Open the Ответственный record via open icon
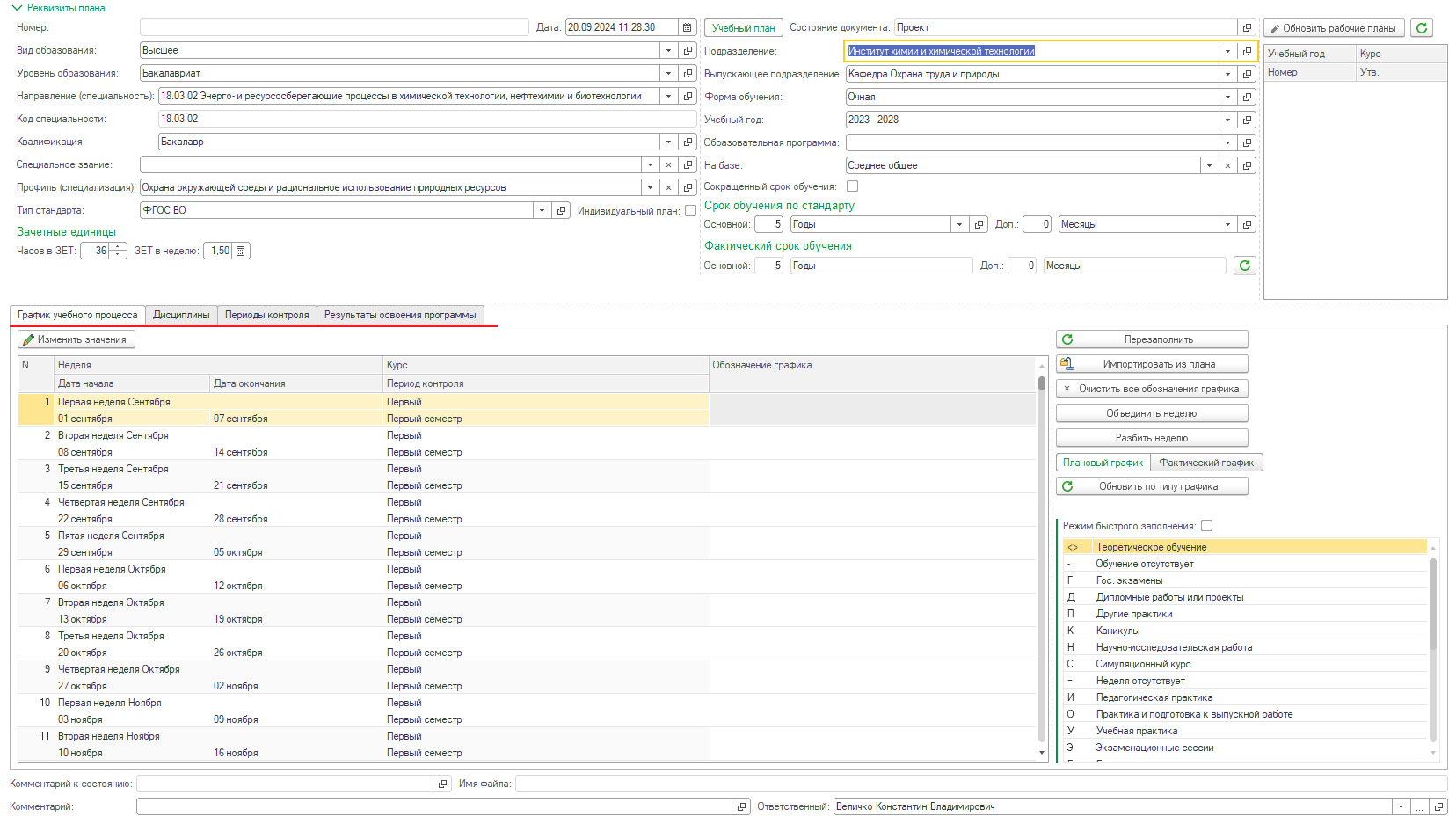The height and width of the screenshot is (817, 1456). [x=1439, y=806]
